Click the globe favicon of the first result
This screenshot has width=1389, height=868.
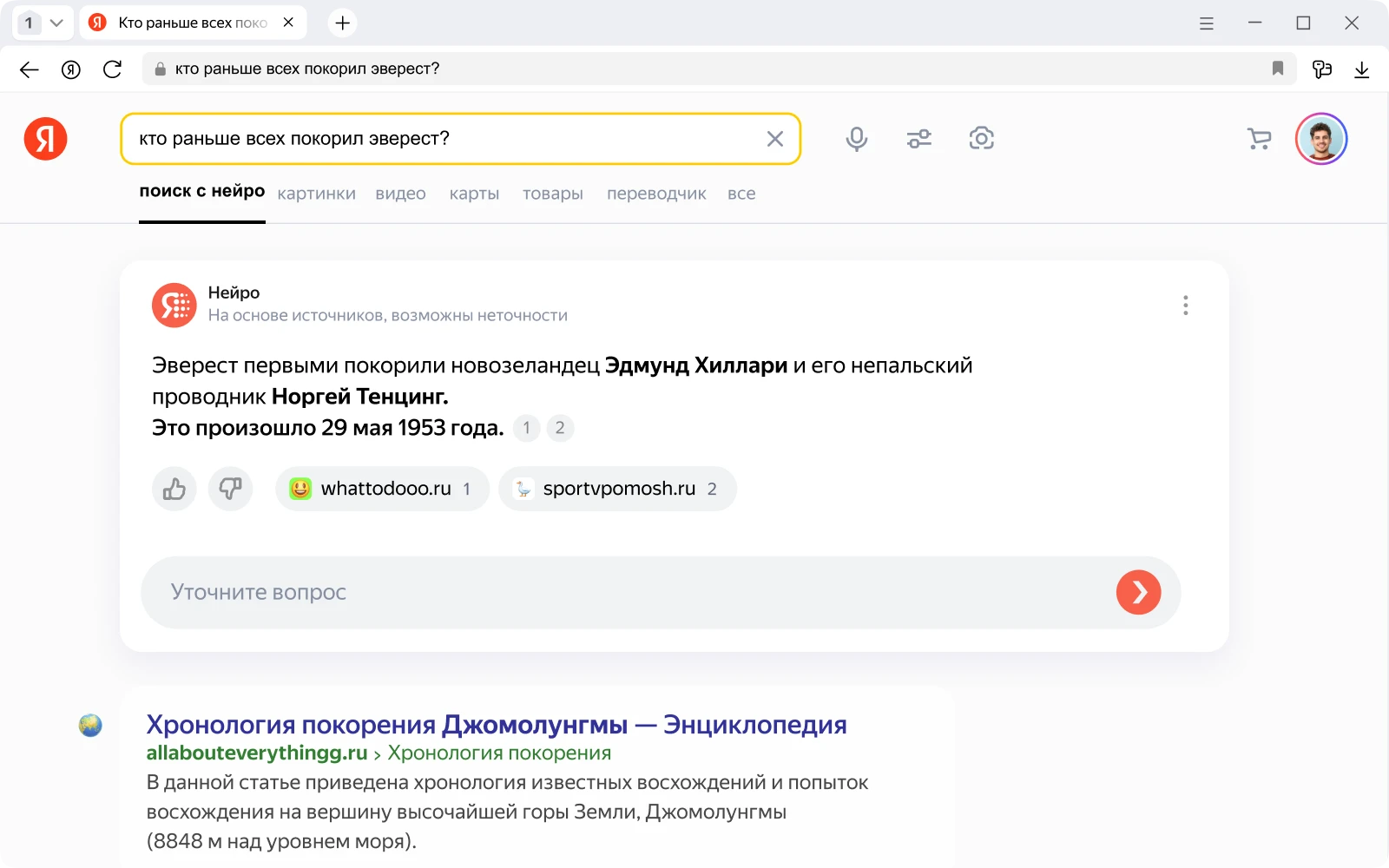click(90, 725)
